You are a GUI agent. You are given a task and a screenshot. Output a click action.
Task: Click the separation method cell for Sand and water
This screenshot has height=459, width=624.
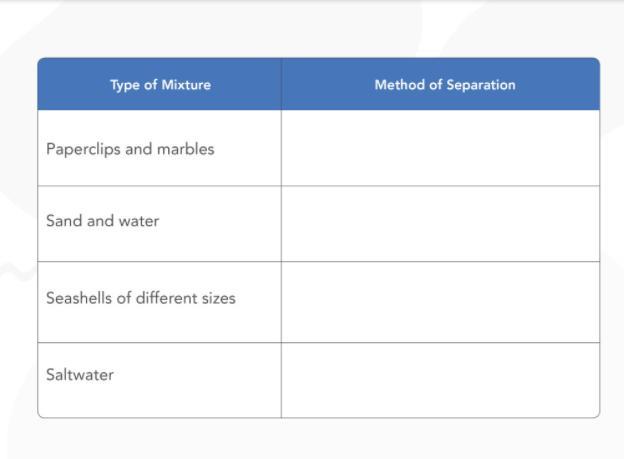pos(440,224)
